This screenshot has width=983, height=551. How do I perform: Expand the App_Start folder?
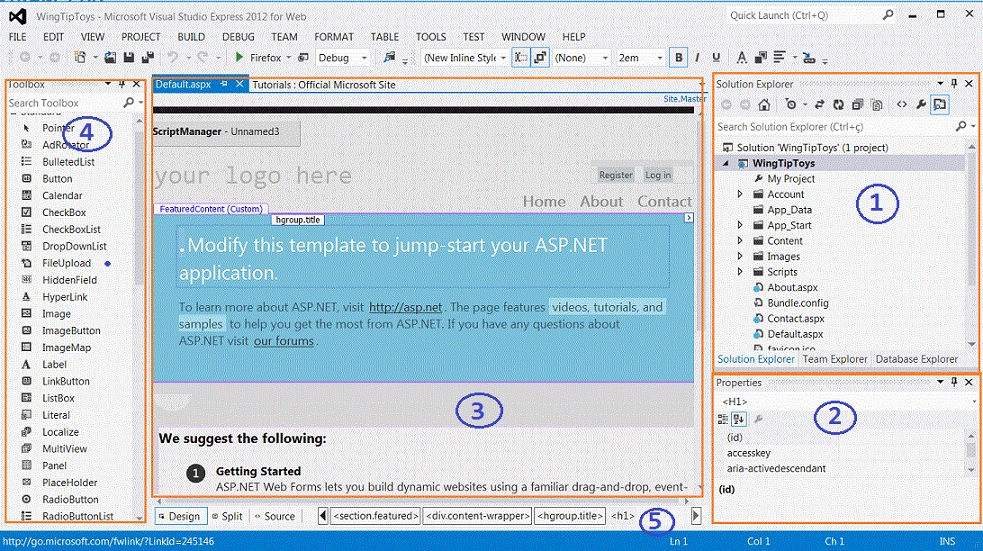740,225
